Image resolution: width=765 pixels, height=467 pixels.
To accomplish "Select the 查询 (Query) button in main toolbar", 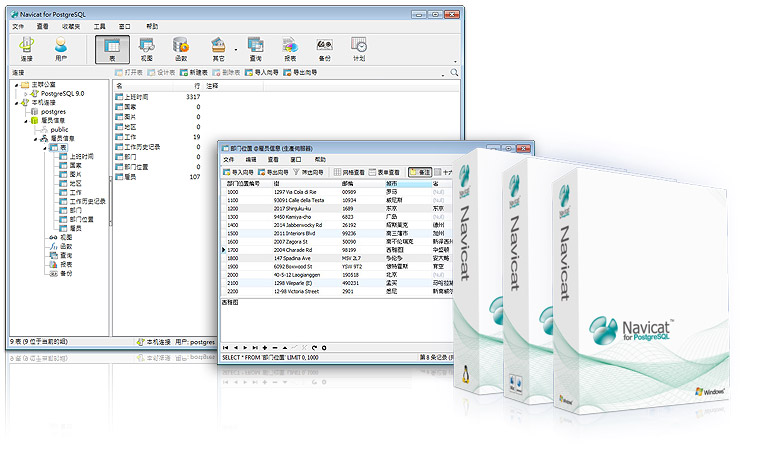I will coord(255,49).
